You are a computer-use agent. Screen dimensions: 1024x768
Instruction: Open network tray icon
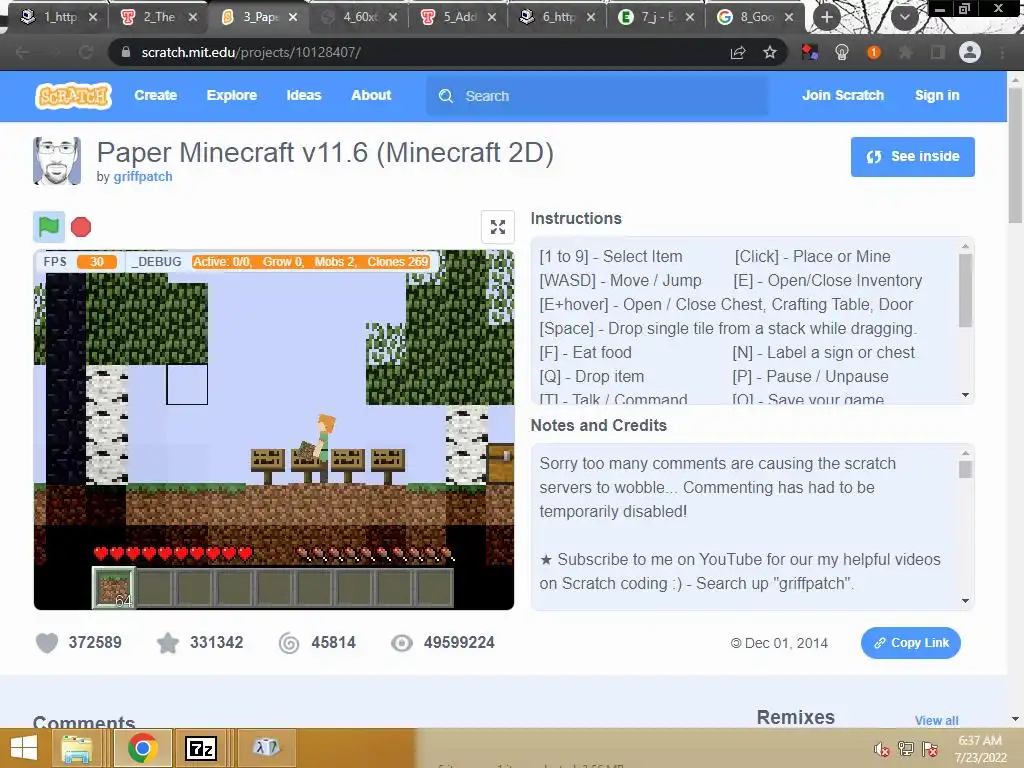pyautogui.click(x=906, y=748)
